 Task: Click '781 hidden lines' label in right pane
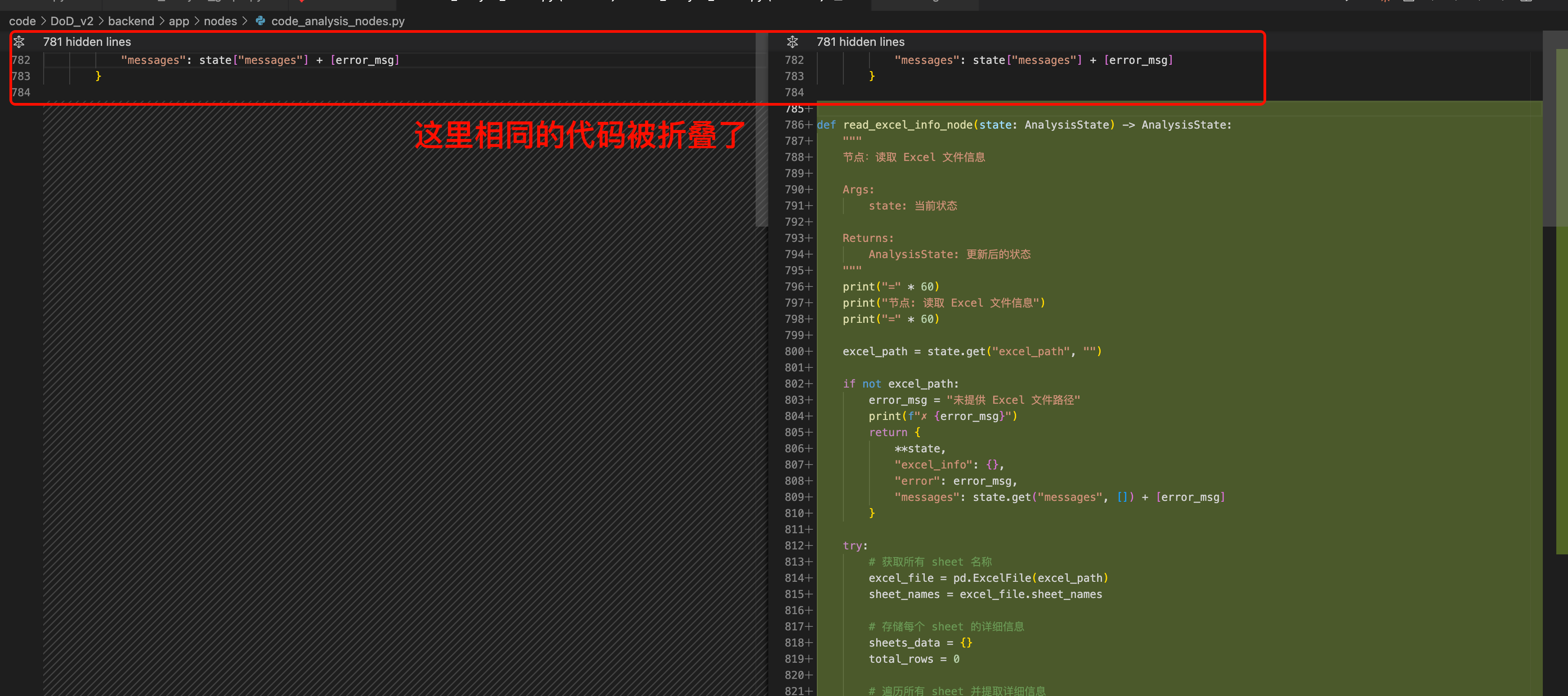(x=860, y=41)
